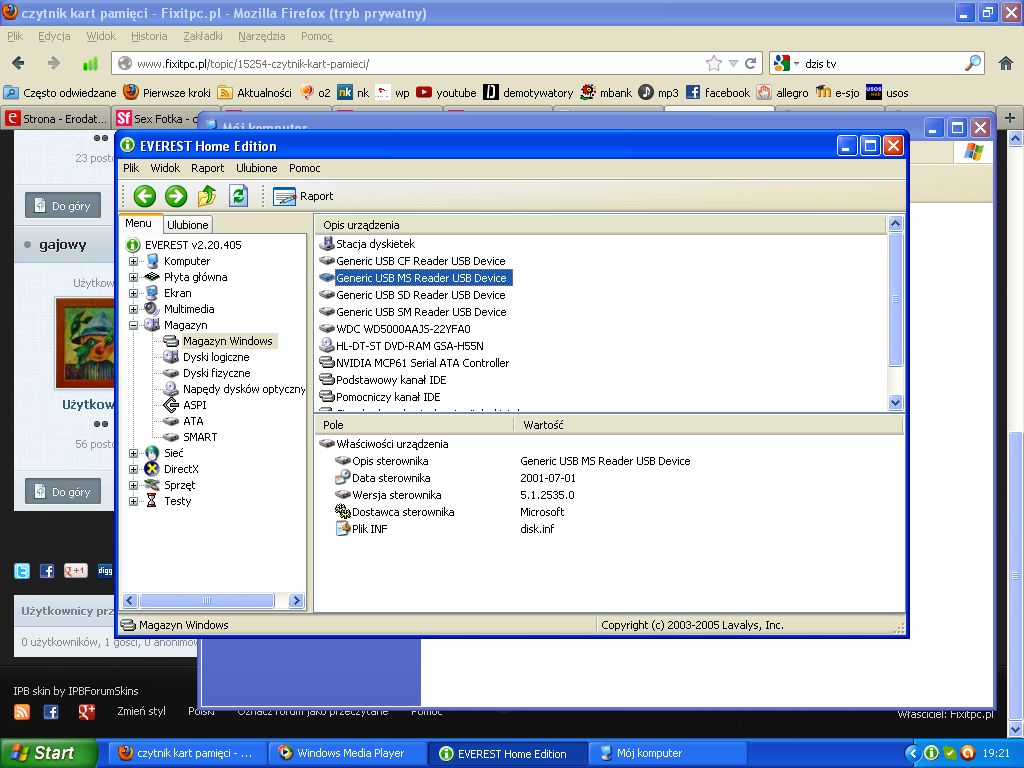This screenshot has width=1024, height=768.
Task: Expand the Testy tree node
Action: (x=133, y=501)
